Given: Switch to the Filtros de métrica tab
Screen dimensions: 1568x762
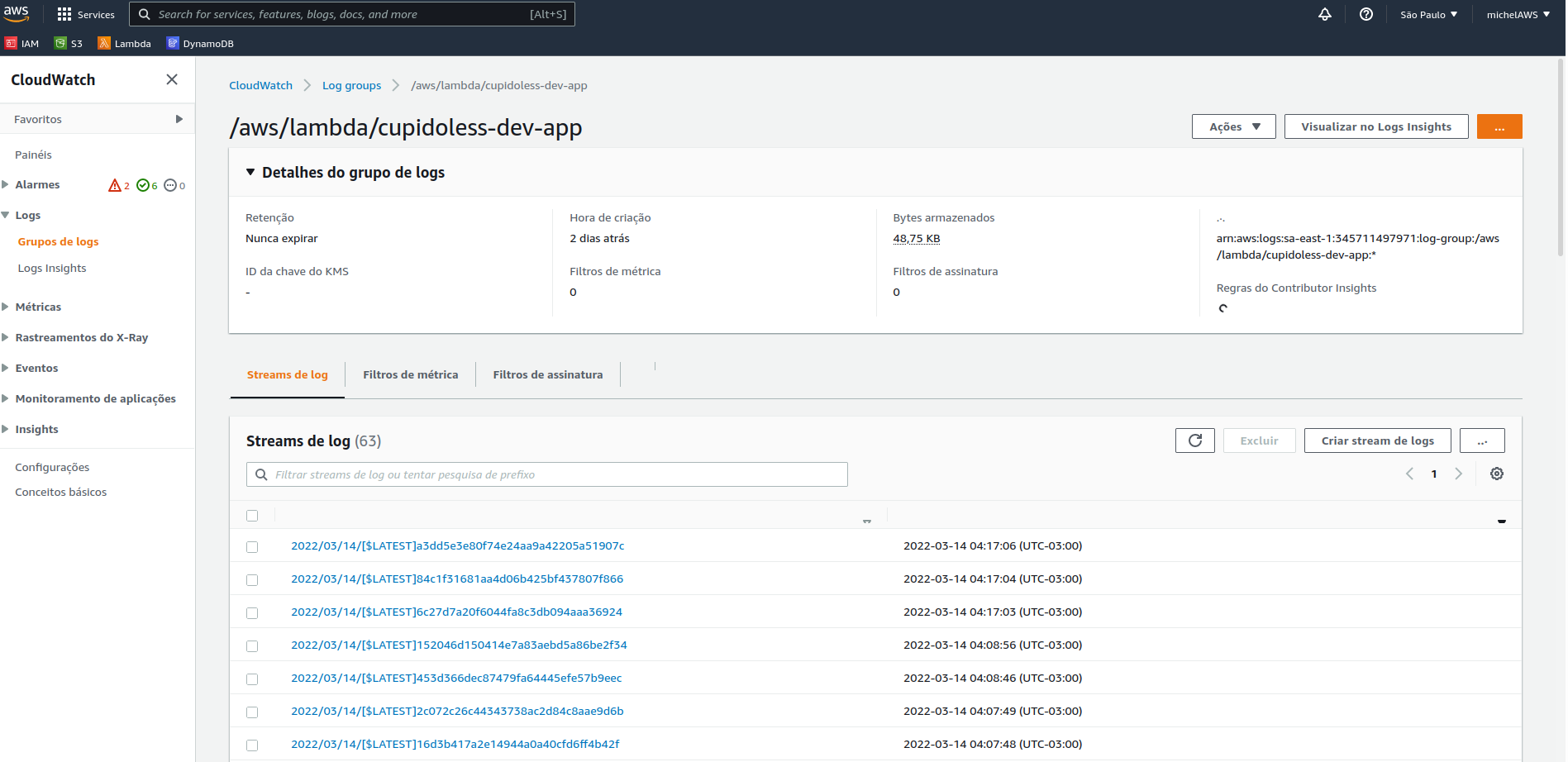Looking at the screenshot, I should (410, 374).
